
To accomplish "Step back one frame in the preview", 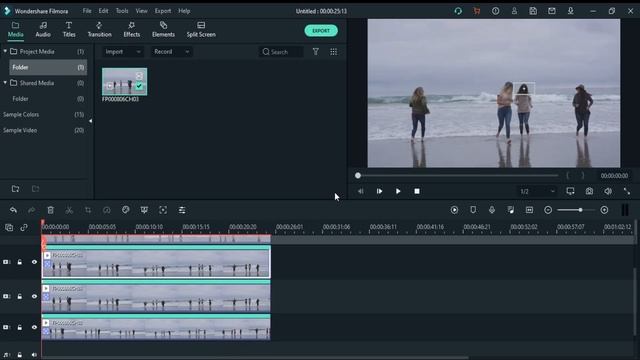I will (360, 191).
